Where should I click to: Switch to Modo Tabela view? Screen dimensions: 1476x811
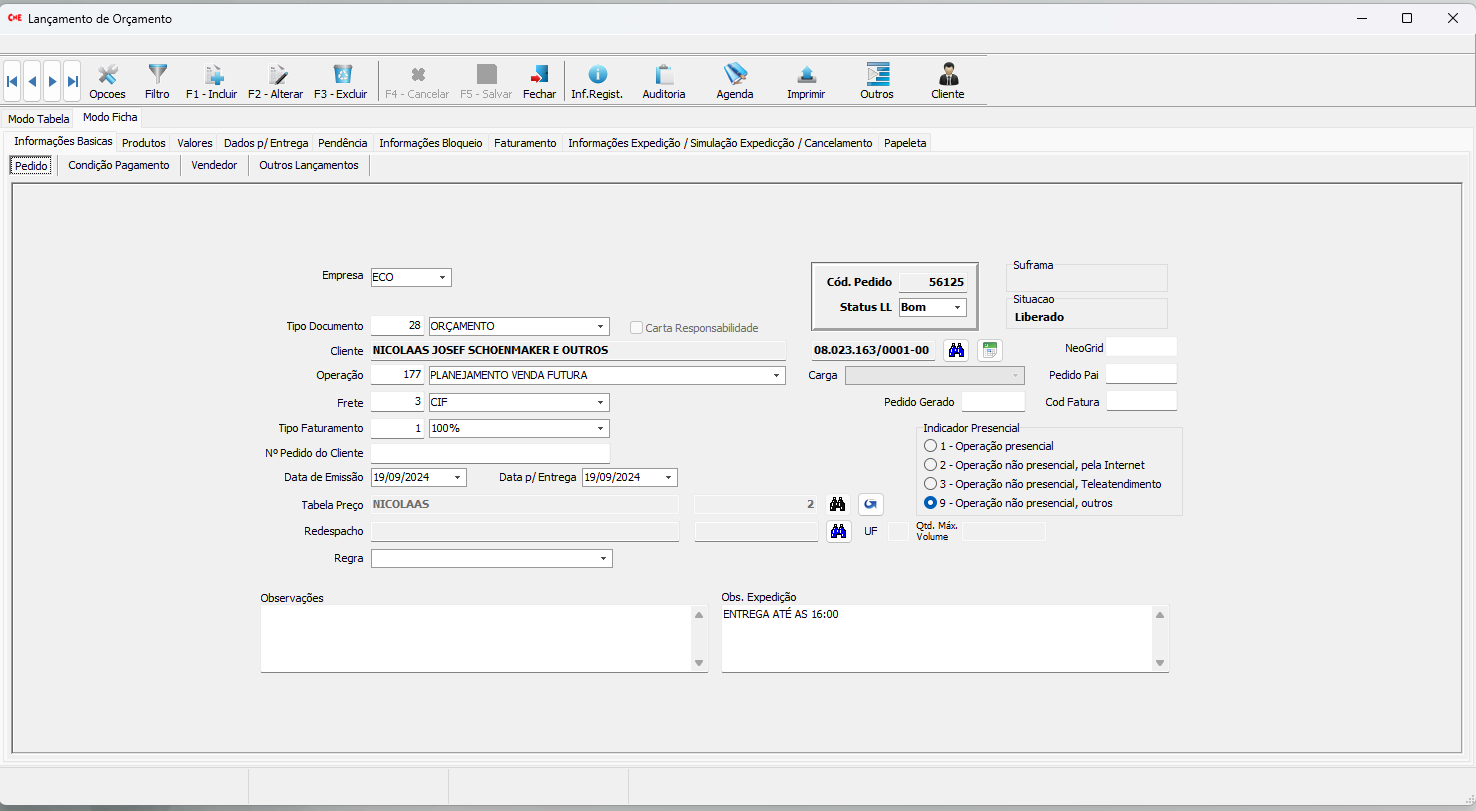coord(39,119)
